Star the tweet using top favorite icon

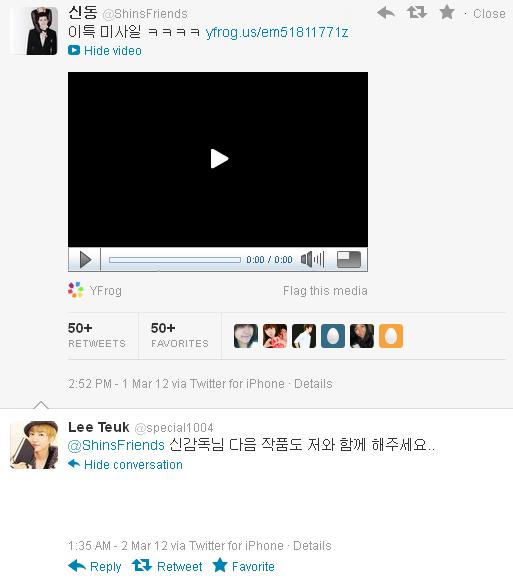pos(447,13)
